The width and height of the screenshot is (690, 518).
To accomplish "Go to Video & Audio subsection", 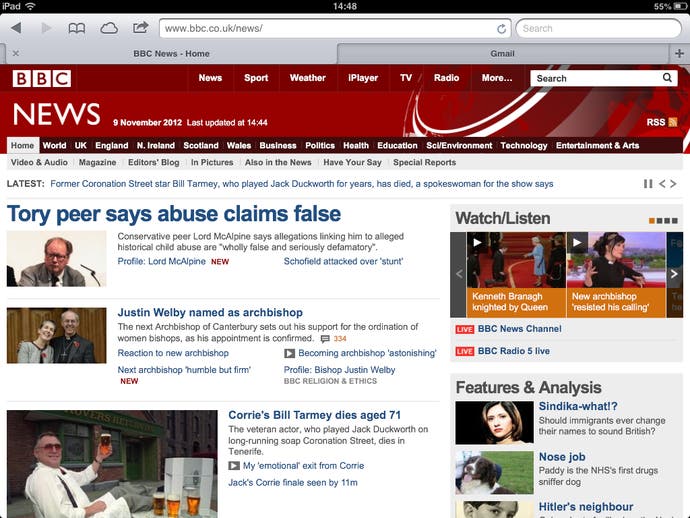I will pos(39,162).
